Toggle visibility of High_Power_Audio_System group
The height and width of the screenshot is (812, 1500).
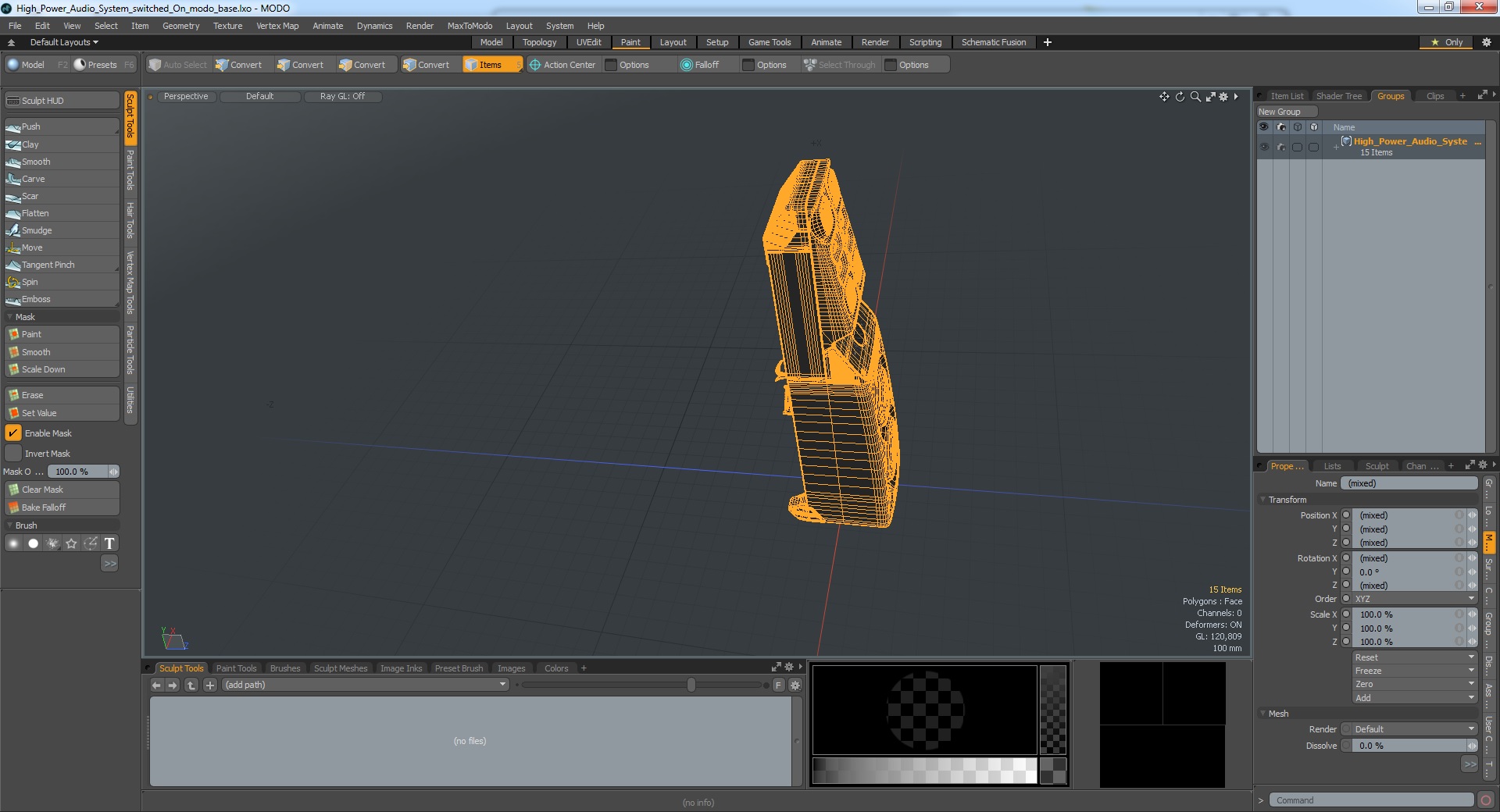tap(1264, 147)
